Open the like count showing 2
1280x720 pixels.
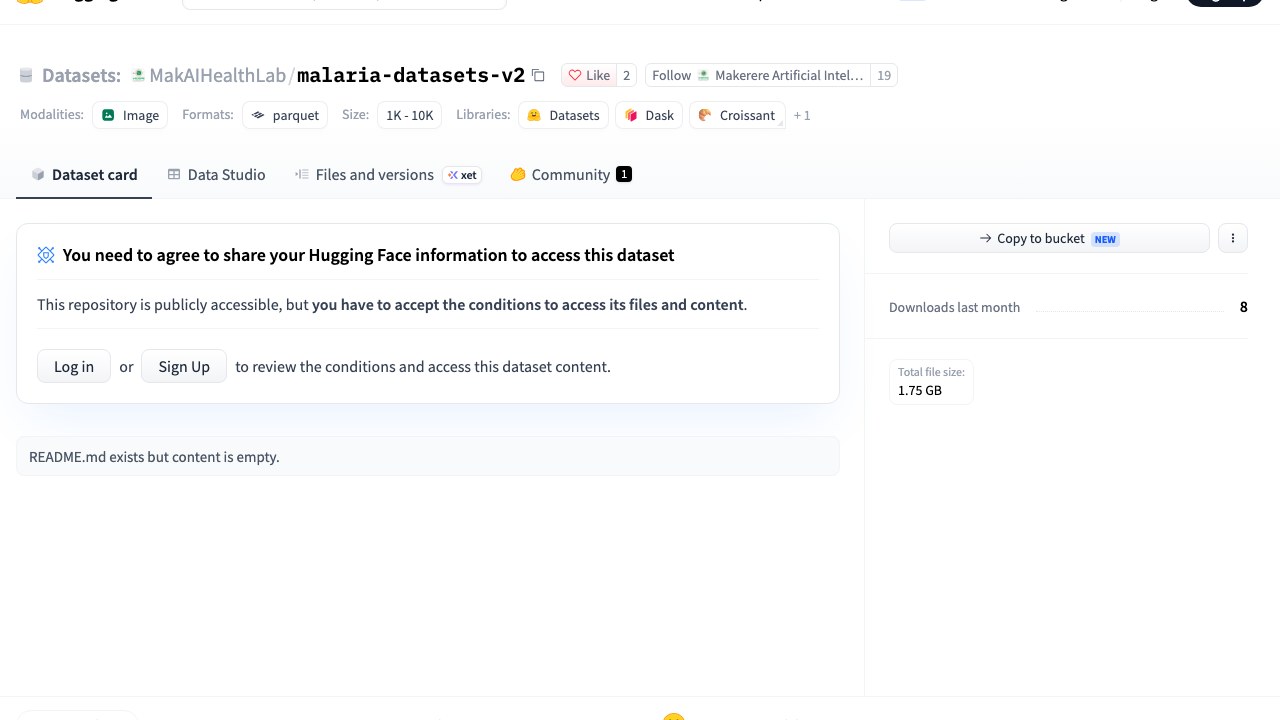[627, 75]
